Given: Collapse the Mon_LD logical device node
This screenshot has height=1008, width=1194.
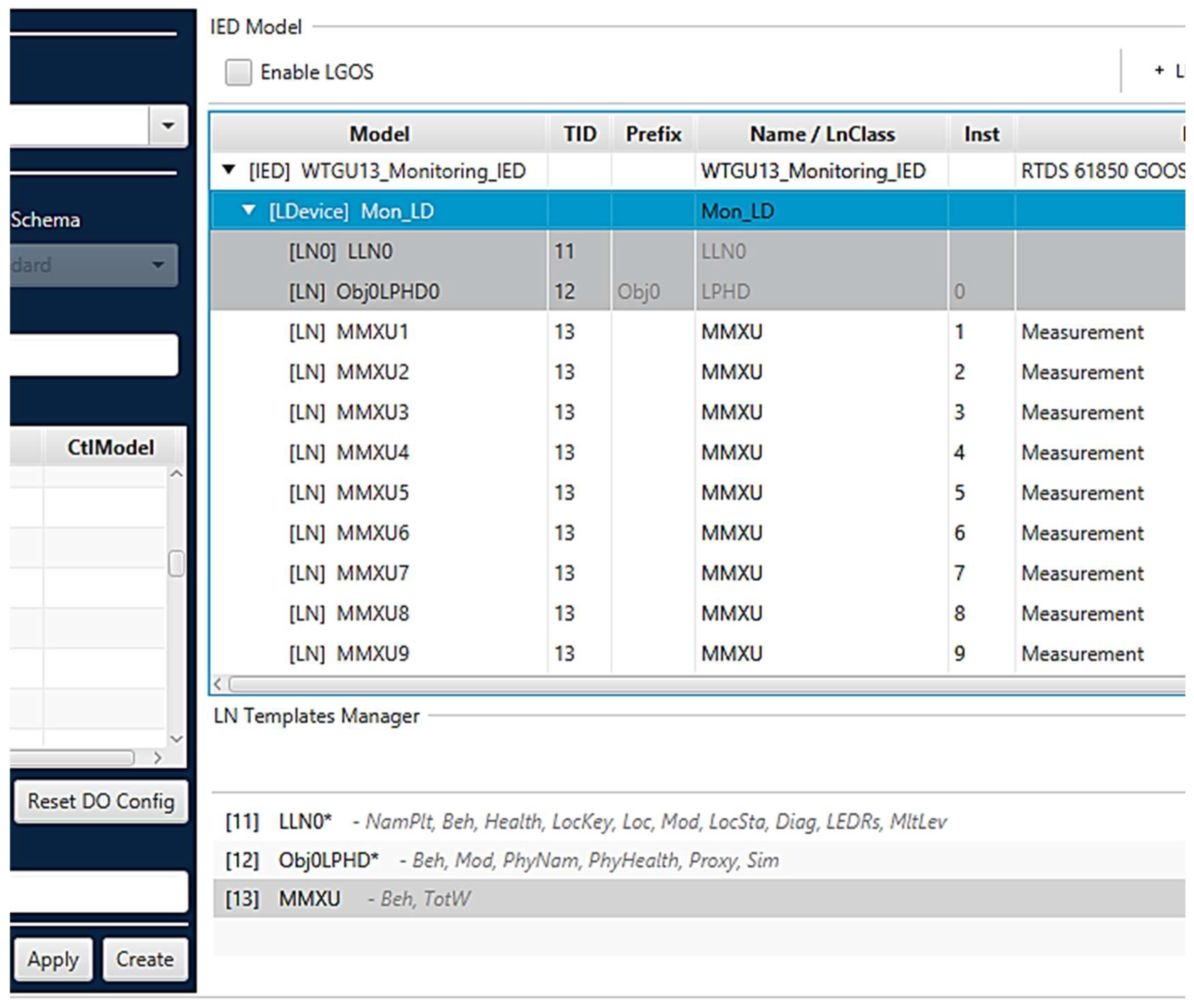Looking at the screenshot, I should 249,210.
